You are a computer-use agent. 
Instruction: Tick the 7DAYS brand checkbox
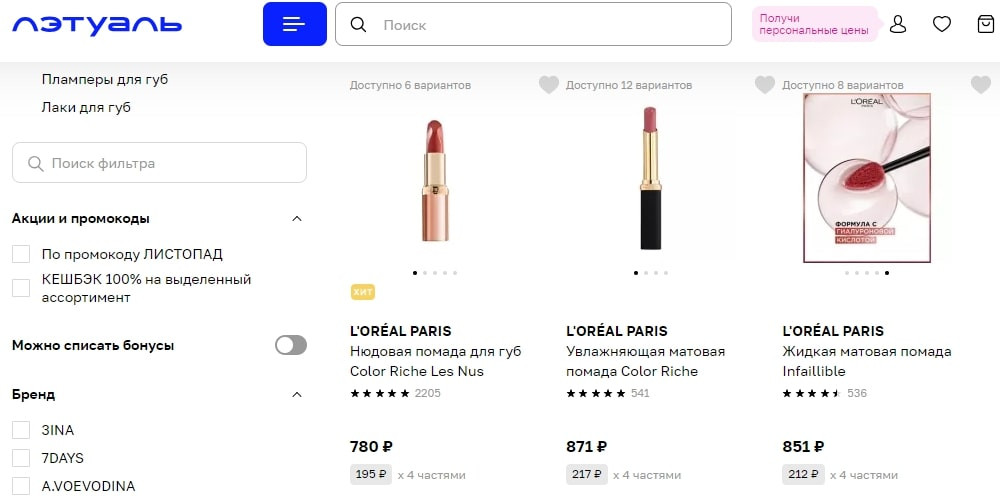click(x=21, y=458)
